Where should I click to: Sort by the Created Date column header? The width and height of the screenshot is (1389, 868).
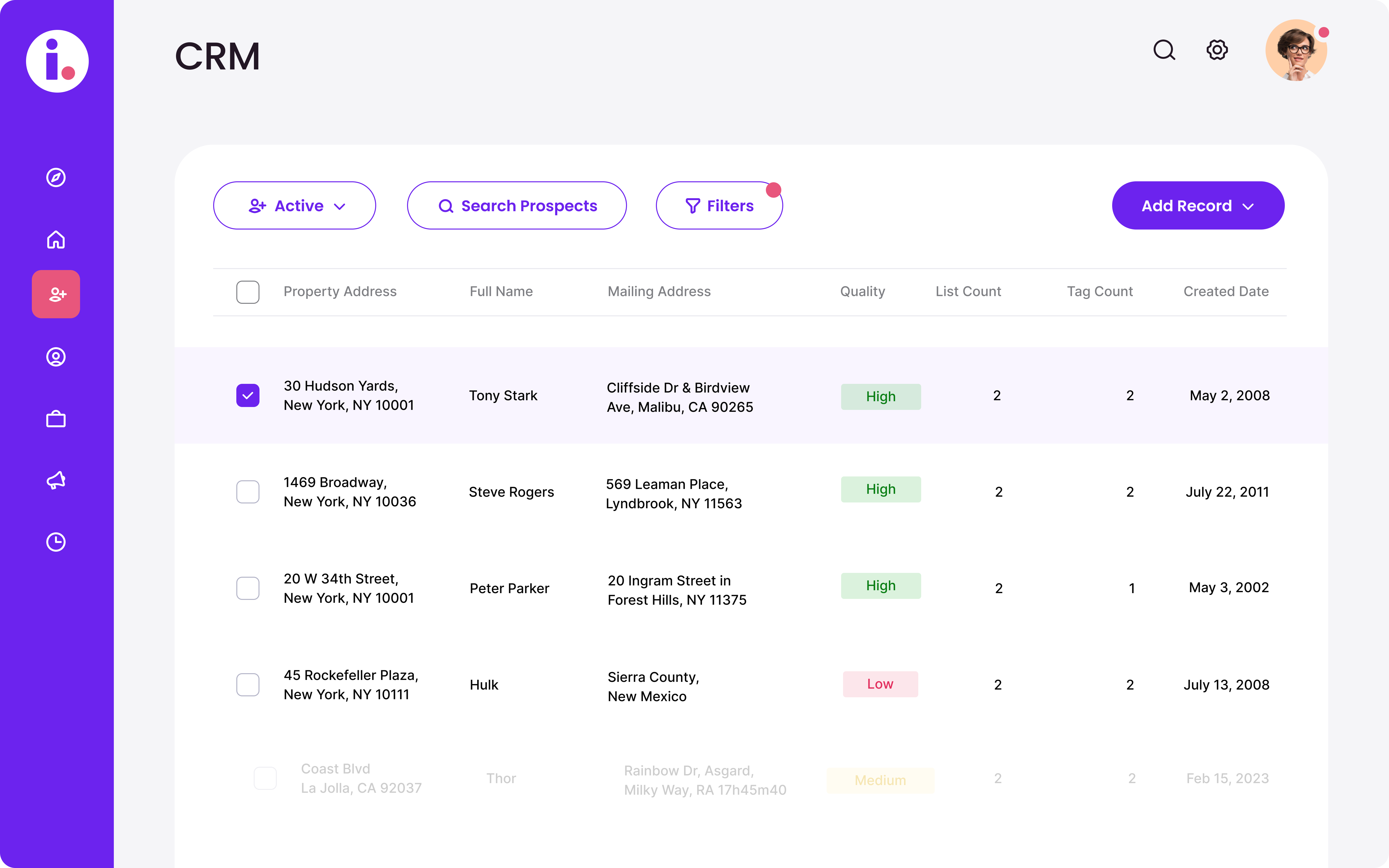tap(1226, 292)
